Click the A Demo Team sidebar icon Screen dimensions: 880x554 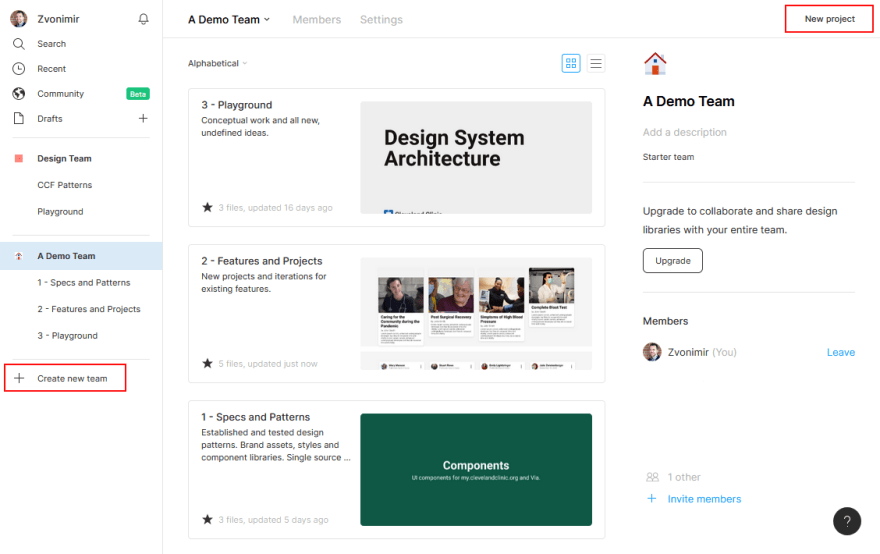19,256
